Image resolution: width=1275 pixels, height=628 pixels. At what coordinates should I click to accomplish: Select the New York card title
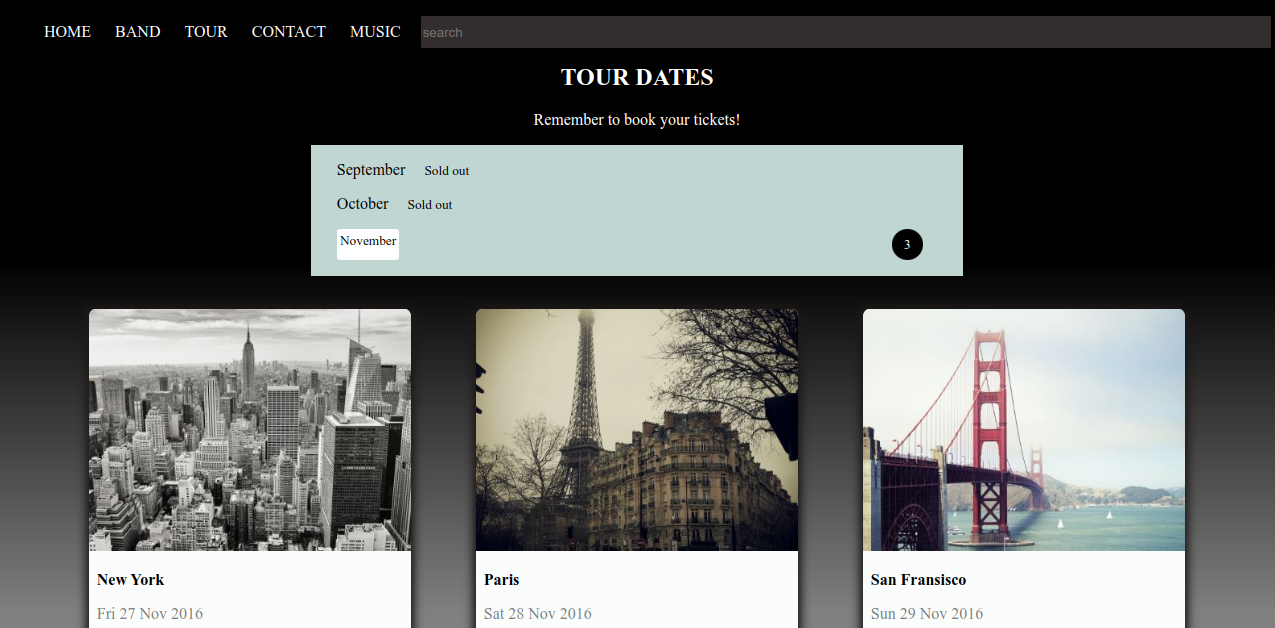tap(130, 579)
